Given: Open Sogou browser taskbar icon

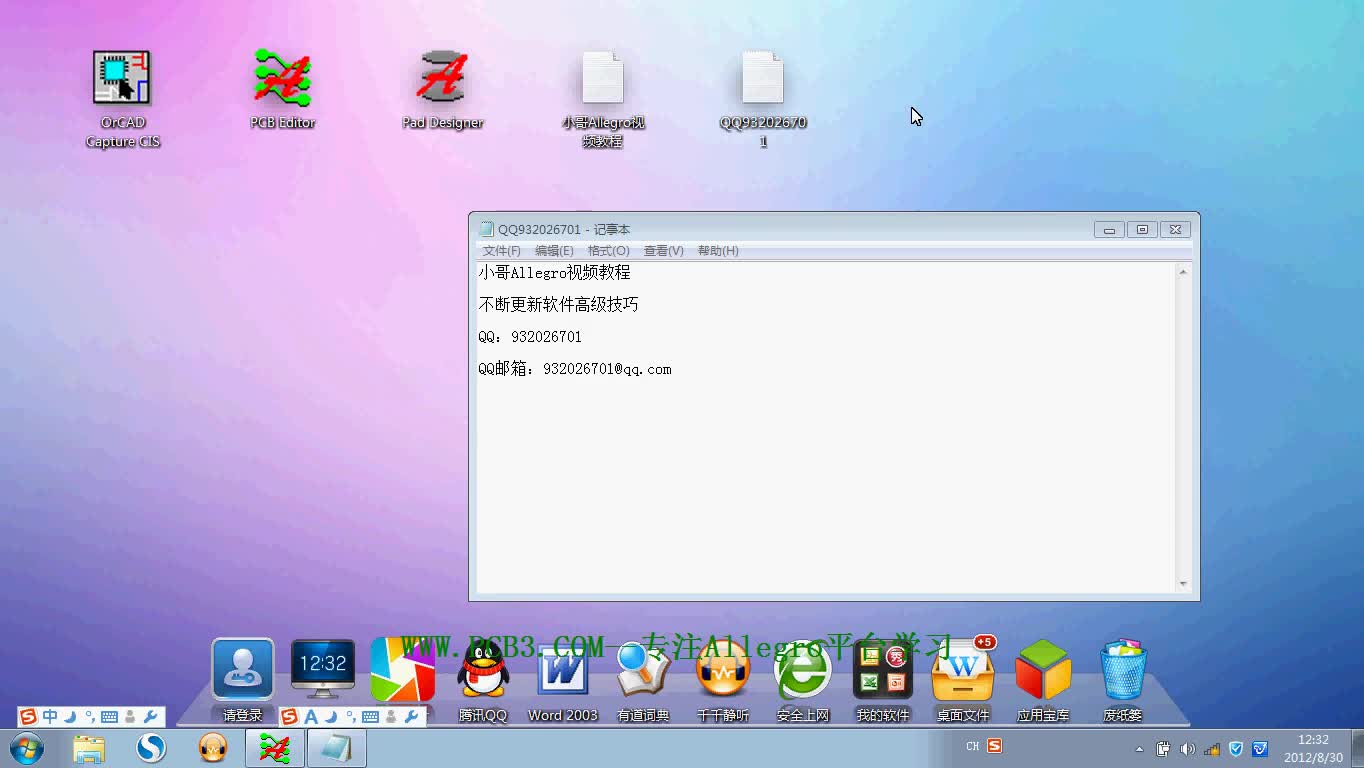Looking at the screenshot, I should (x=151, y=747).
